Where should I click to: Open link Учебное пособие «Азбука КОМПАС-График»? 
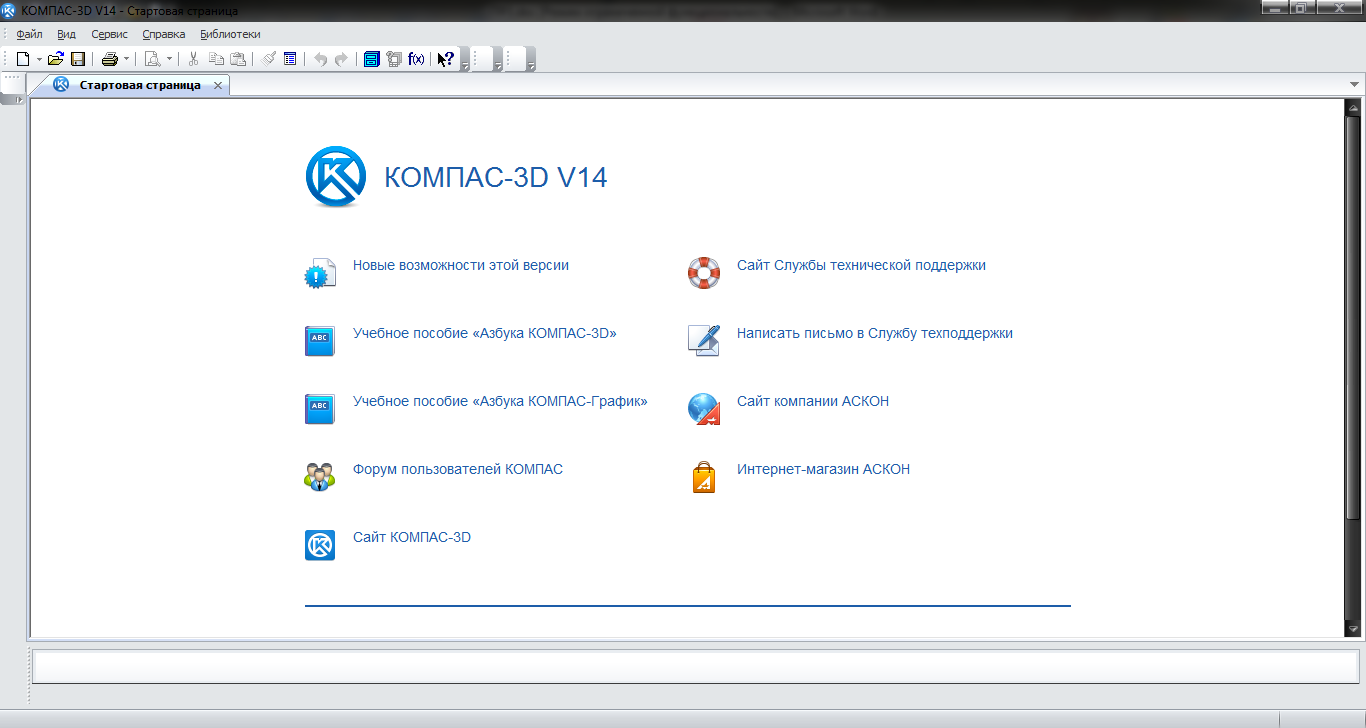pos(500,401)
